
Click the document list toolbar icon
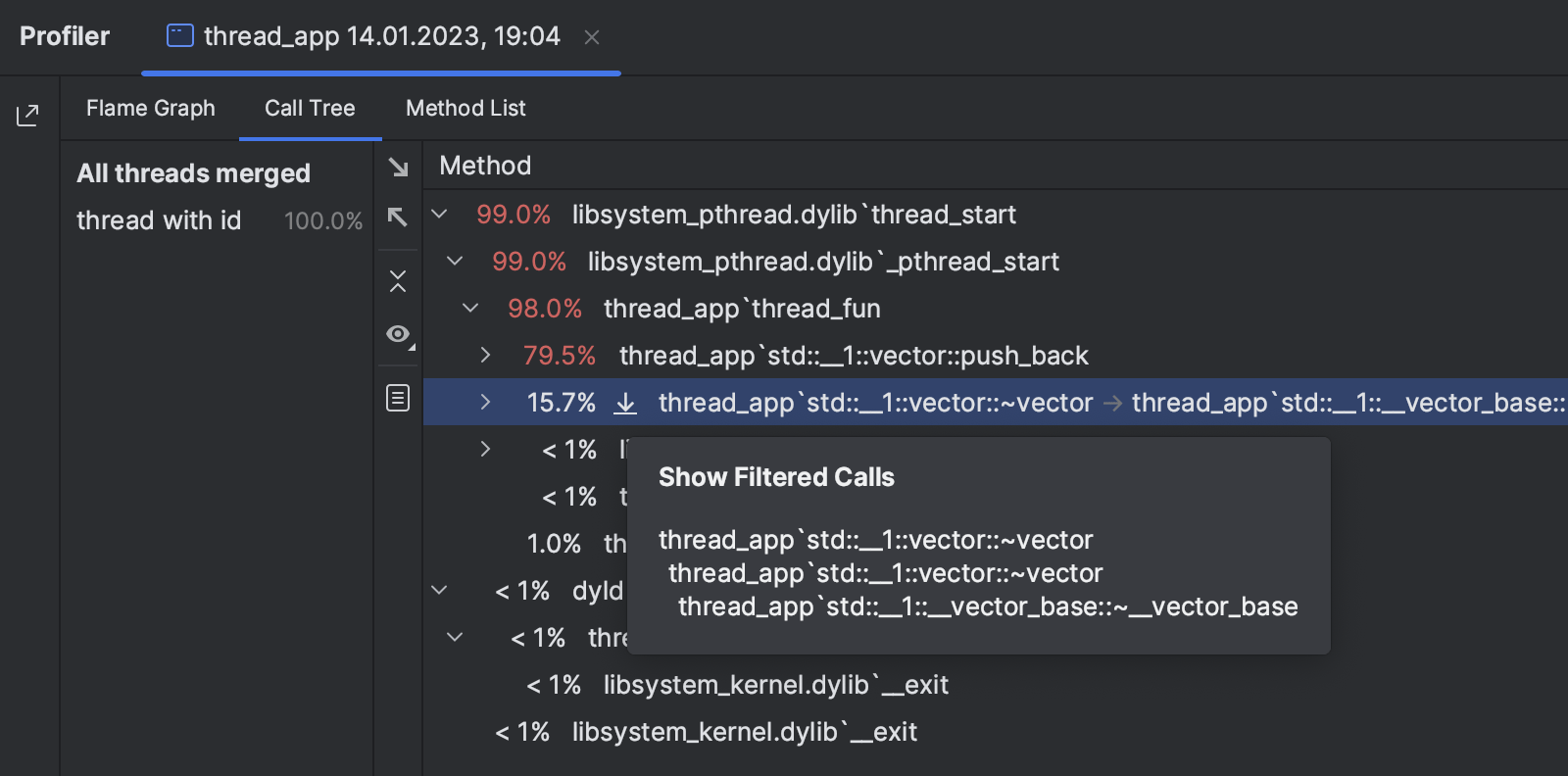coord(398,398)
